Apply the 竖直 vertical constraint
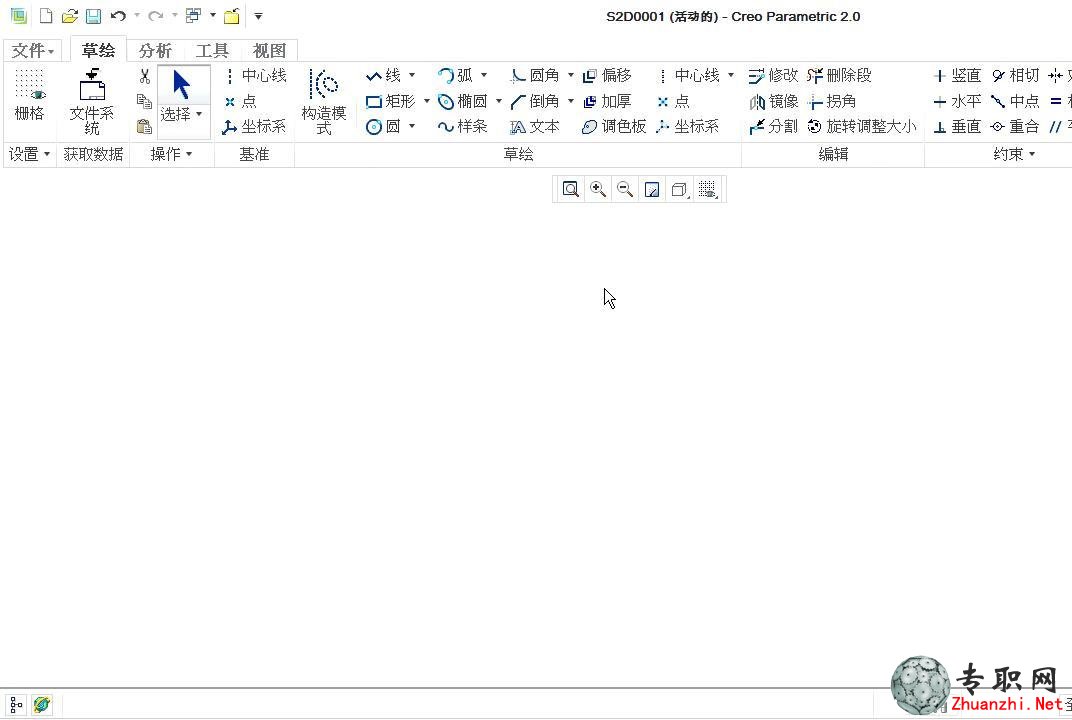The width and height of the screenshot is (1072, 720). tap(957, 75)
